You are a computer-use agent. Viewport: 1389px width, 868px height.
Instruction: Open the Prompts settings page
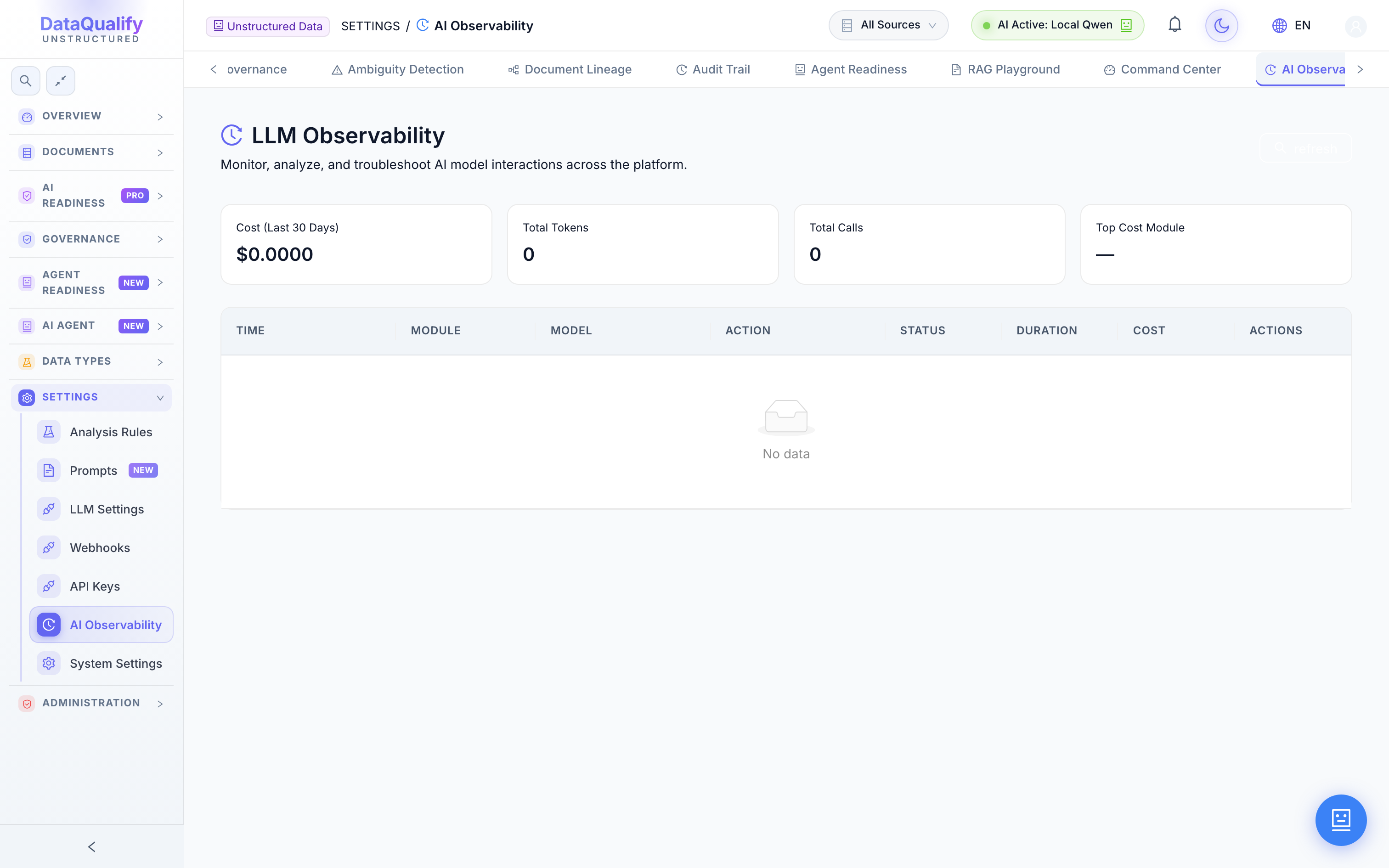pos(102,471)
